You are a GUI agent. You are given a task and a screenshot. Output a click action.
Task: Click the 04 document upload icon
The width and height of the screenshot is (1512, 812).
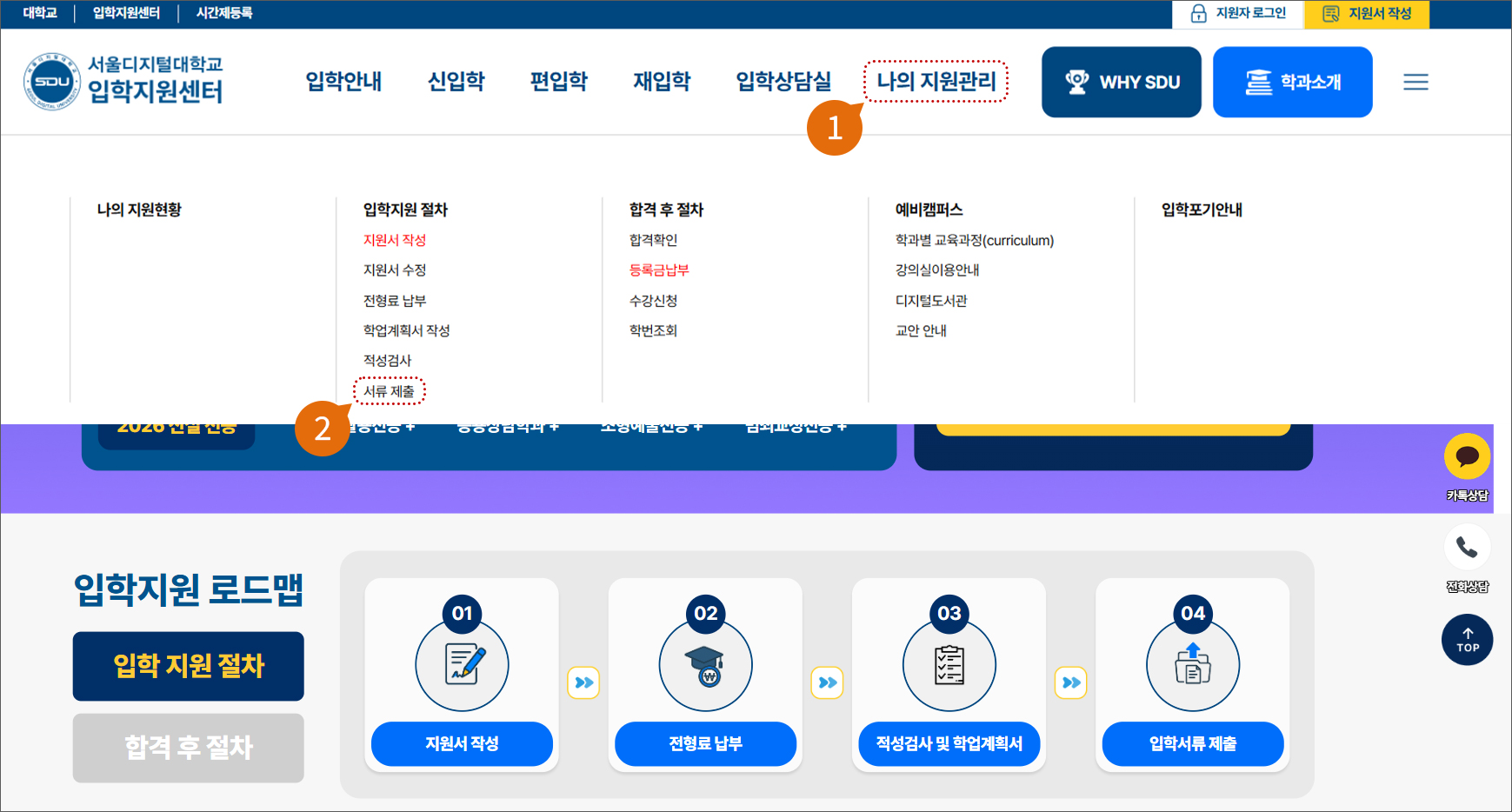coord(1193,665)
